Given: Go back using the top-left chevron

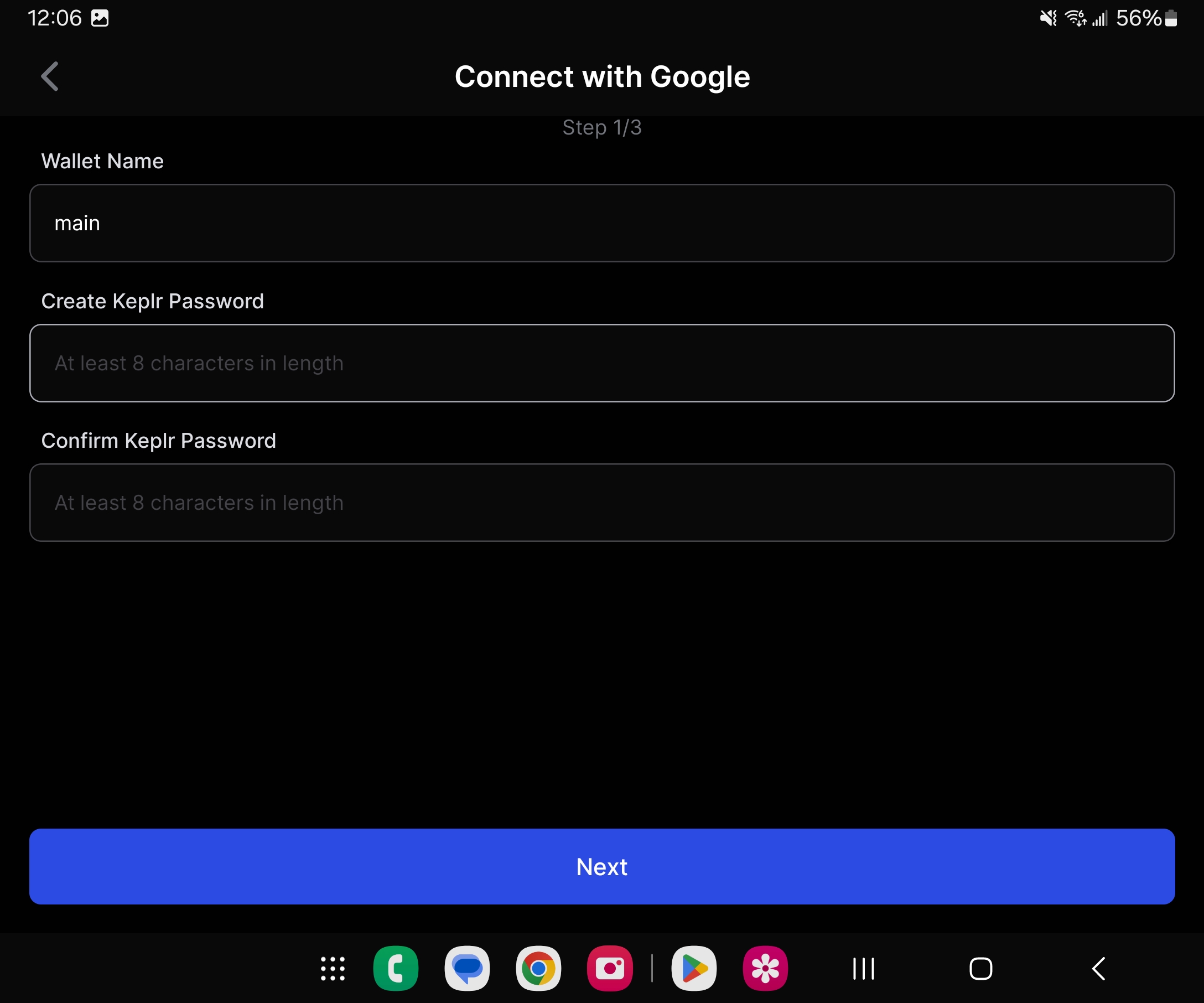Looking at the screenshot, I should [50, 76].
